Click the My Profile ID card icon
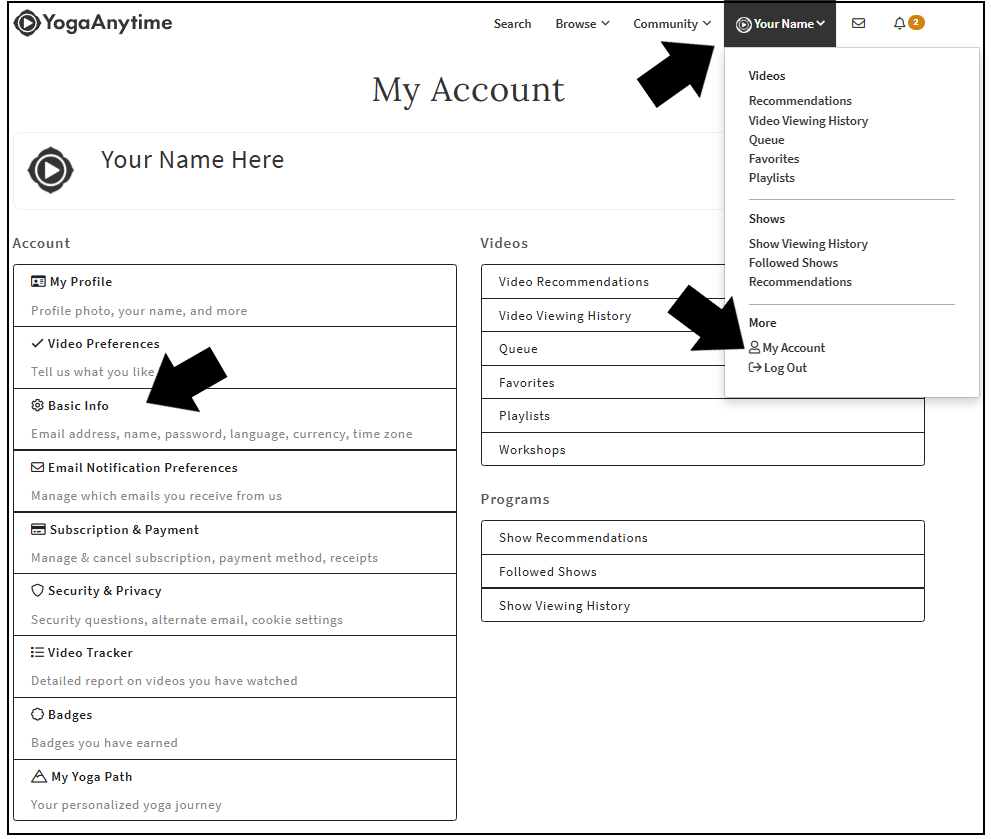 click(x=38, y=281)
